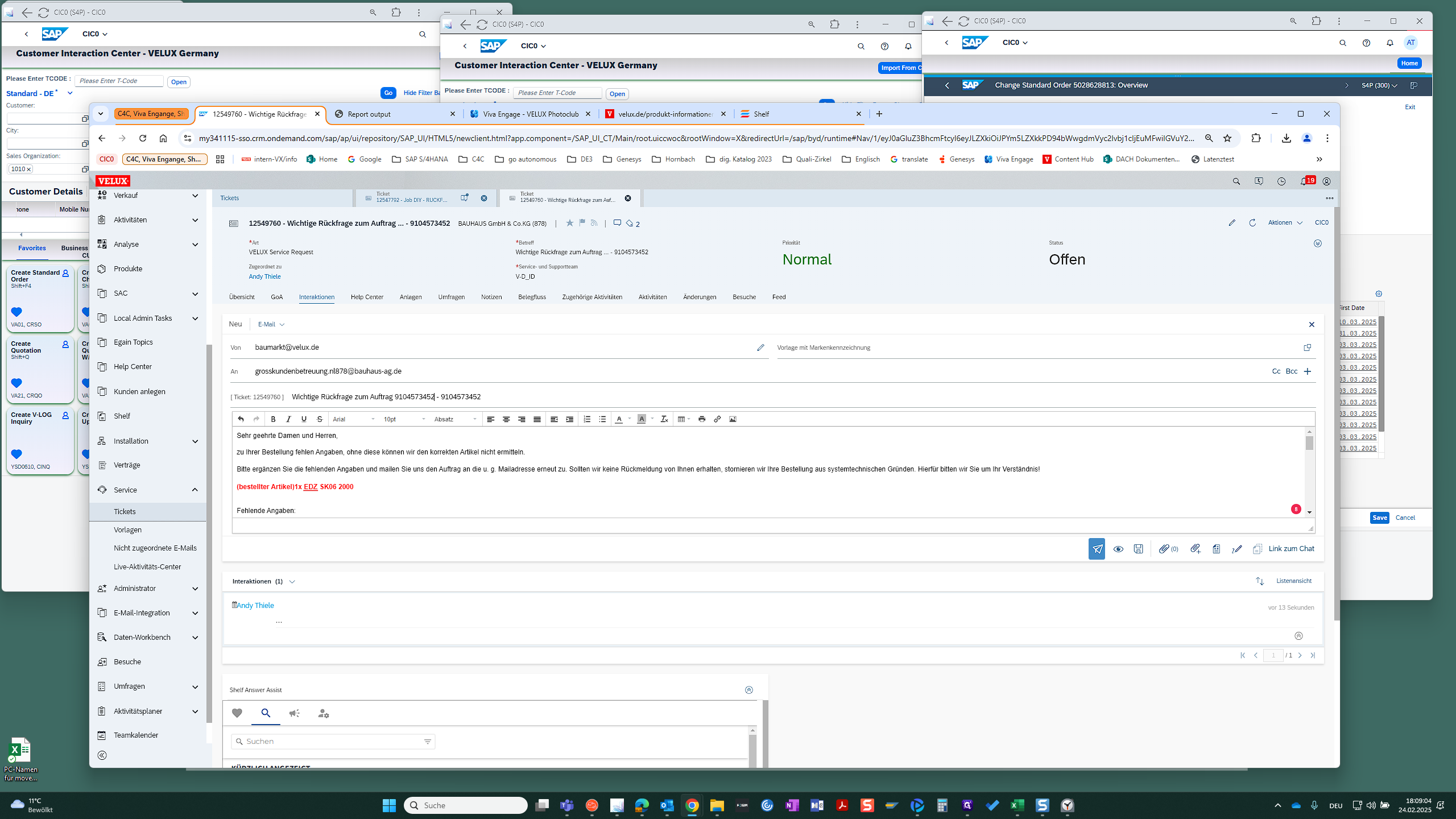This screenshot has width=1456, height=819.
Task: Preview the email with eye icon
Action: tap(1118, 549)
